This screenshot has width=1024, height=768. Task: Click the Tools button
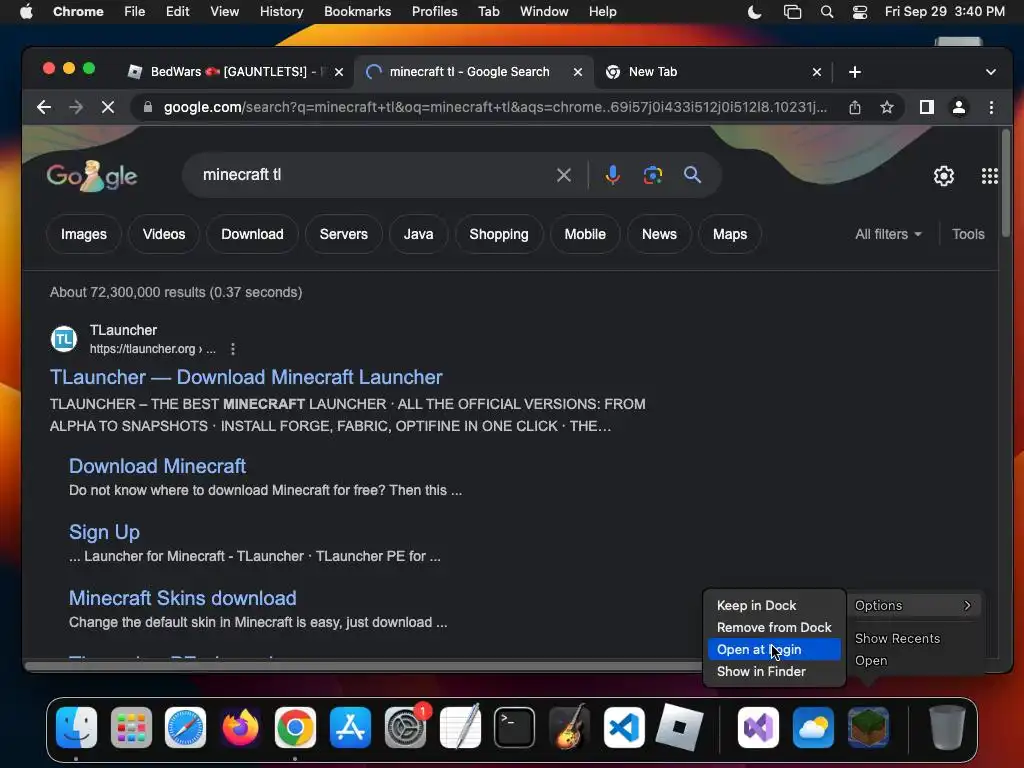[968, 234]
